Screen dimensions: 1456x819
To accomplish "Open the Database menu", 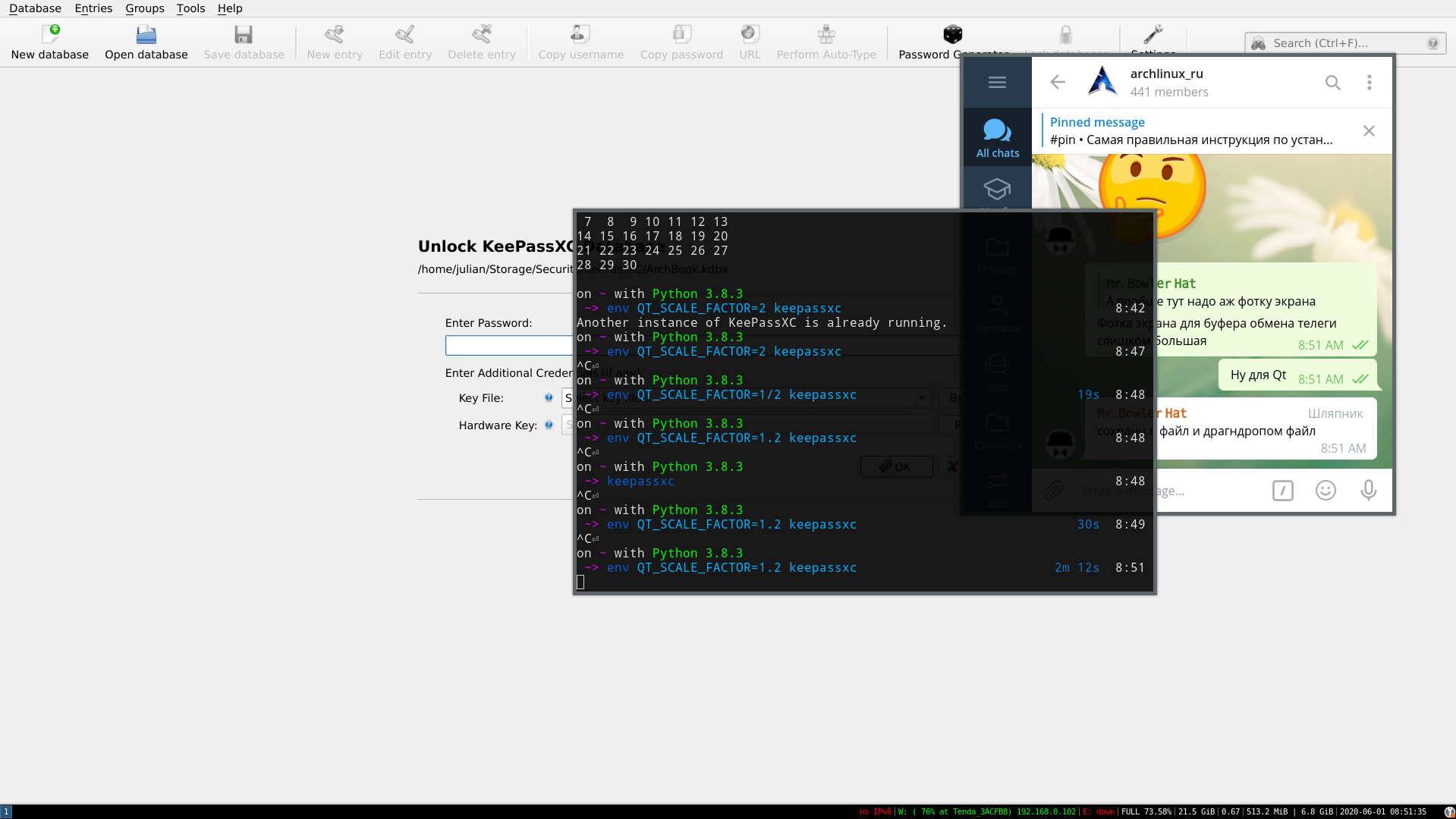I will tap(35, 8).
